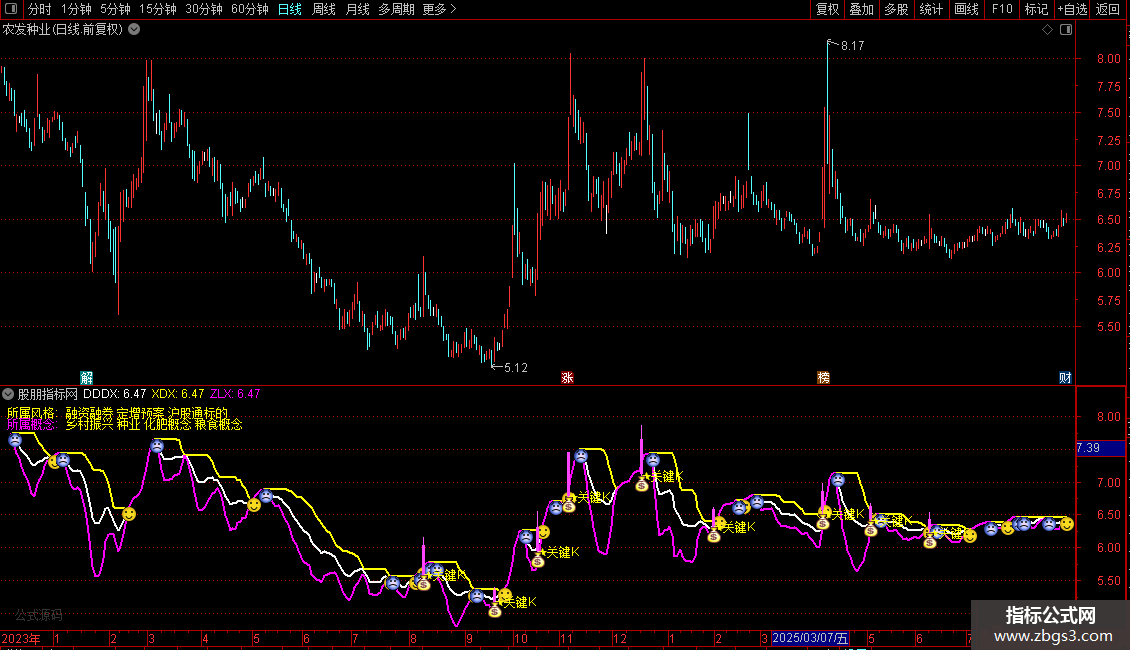Activate the 画线 drawing tools
The image size is (1130, 650).
click(966, 9)
